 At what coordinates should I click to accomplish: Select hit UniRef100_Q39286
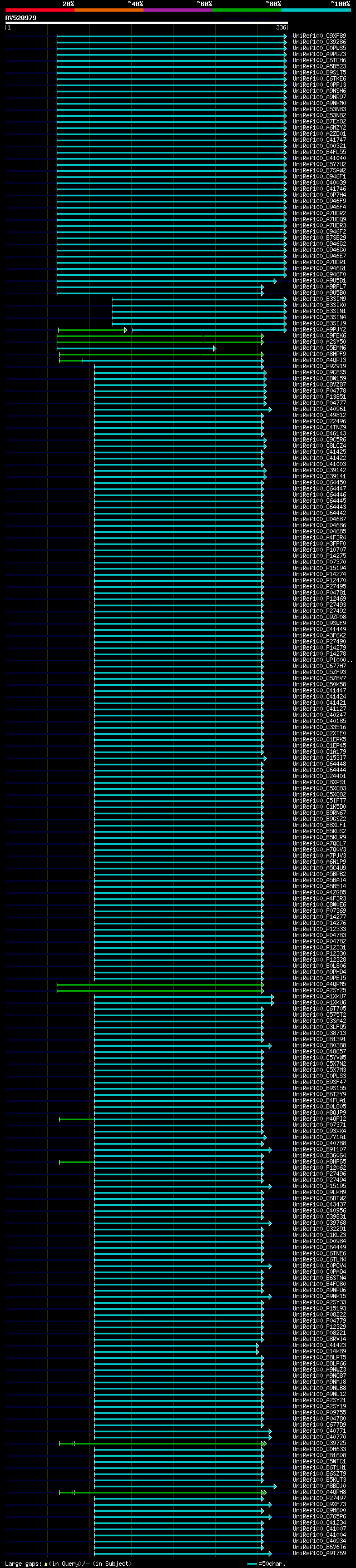319,42
